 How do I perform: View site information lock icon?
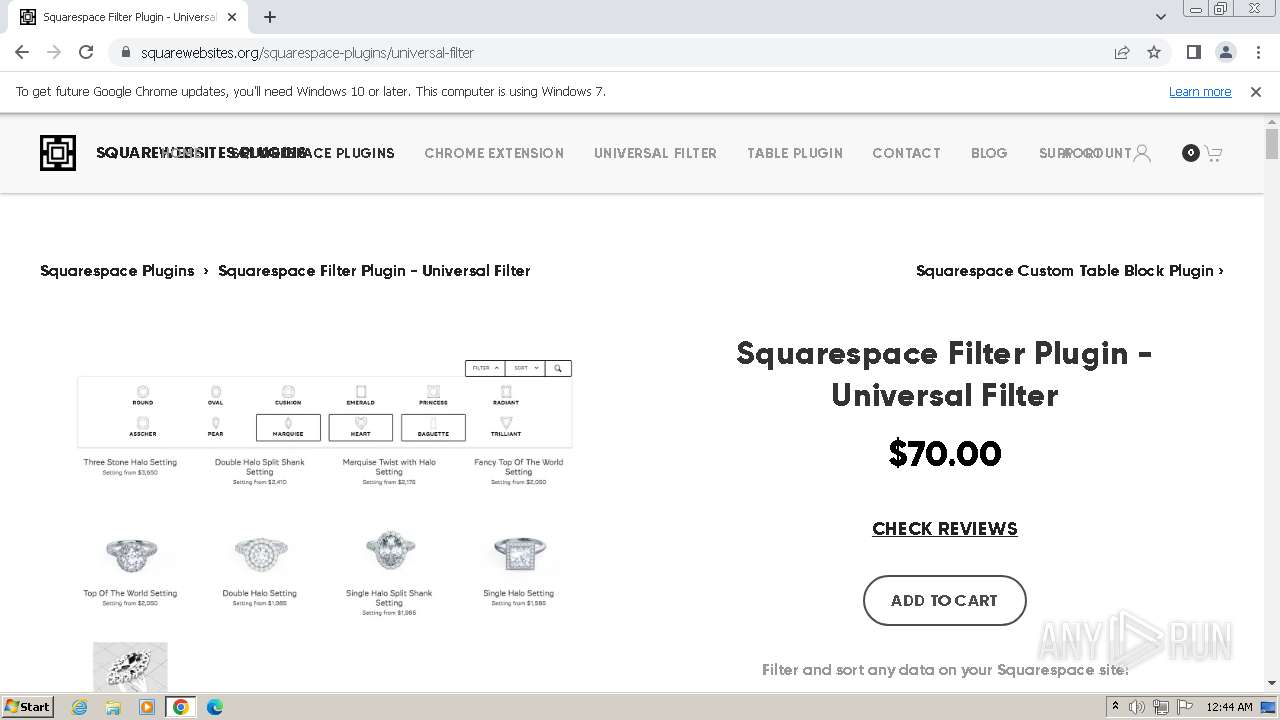coord(126,52)
